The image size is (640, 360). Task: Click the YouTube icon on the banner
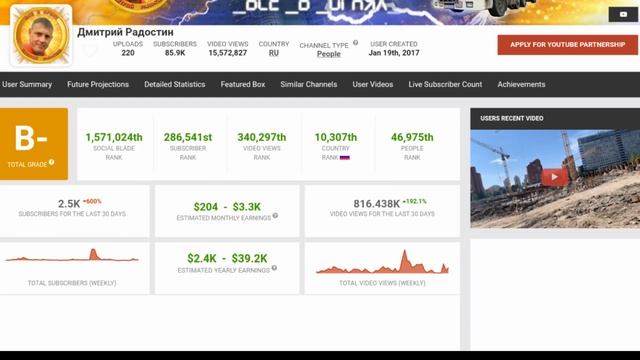tap(623, 14)
